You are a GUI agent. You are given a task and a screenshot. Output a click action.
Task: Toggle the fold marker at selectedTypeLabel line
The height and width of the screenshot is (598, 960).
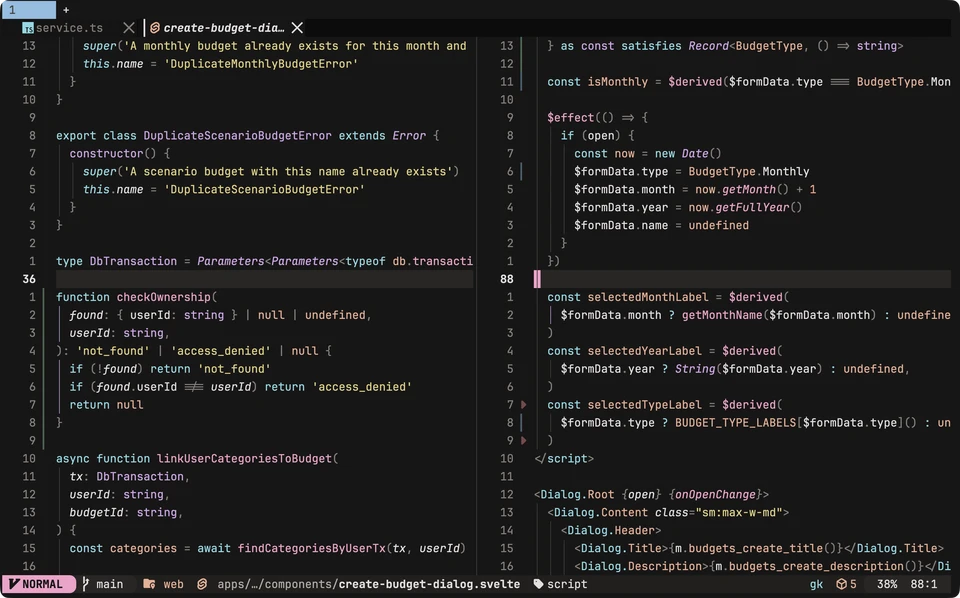523,405
